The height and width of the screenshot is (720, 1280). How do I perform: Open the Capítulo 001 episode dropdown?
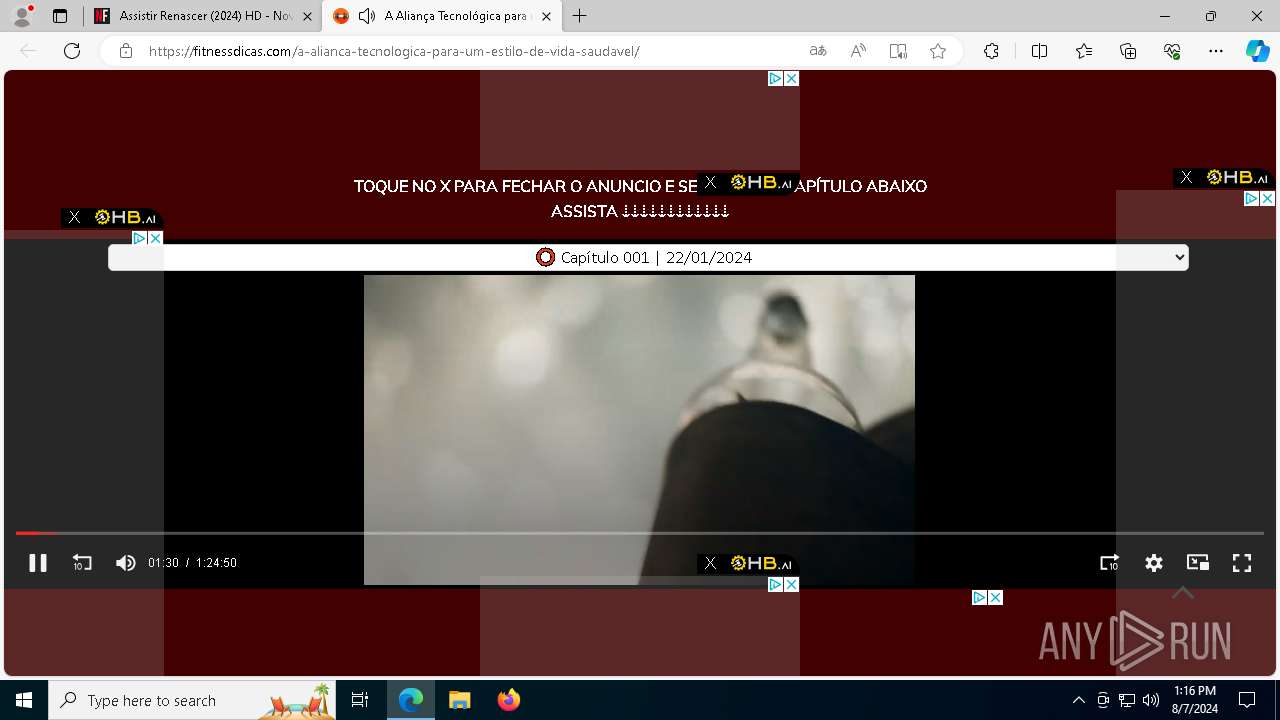tap(648, 257)
